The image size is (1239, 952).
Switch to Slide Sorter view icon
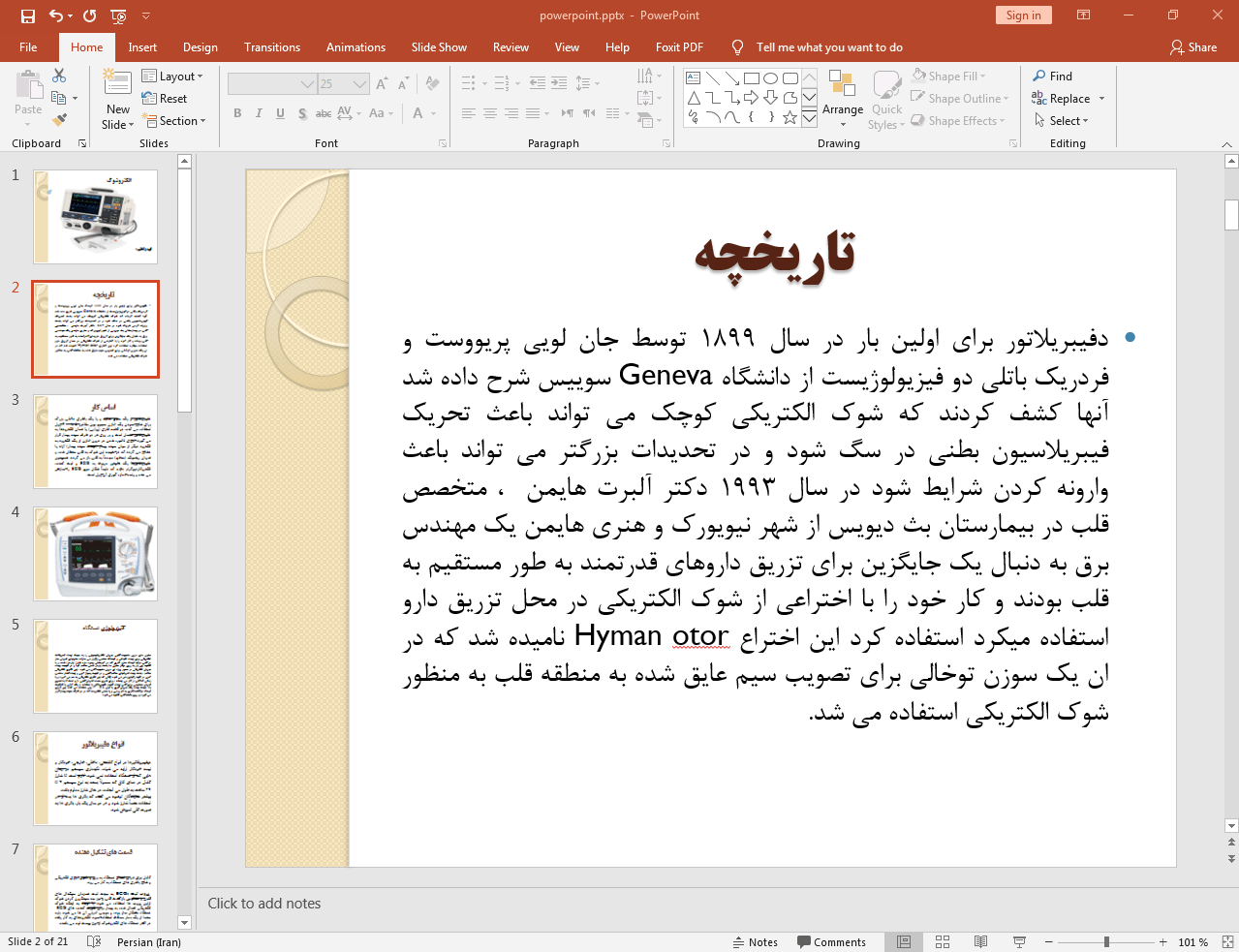[943, 942]
